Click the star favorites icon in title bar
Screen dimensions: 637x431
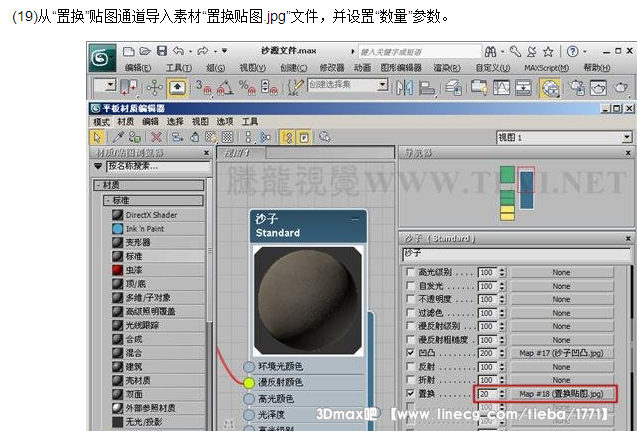(548, 52)
